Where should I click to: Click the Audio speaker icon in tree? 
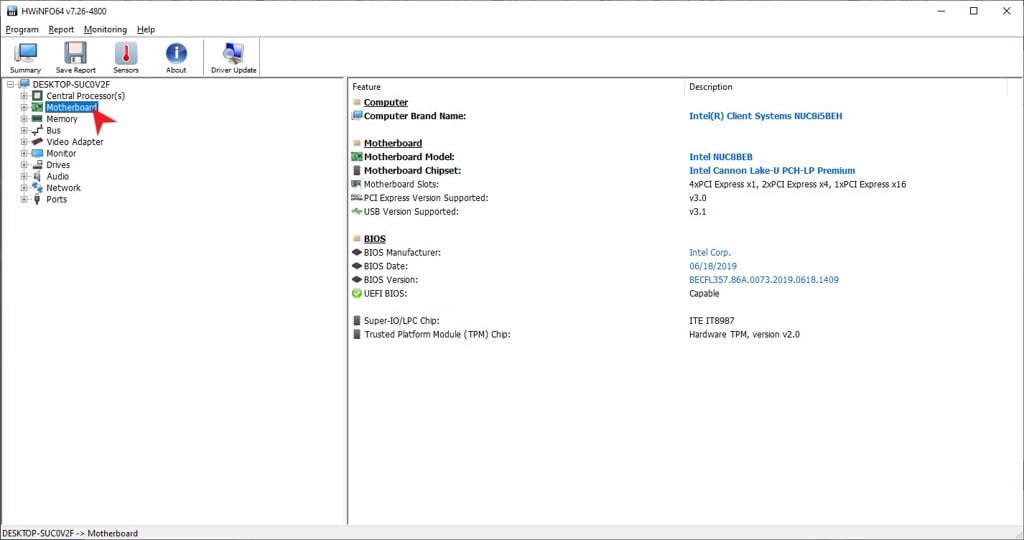(x=37, y=176)
